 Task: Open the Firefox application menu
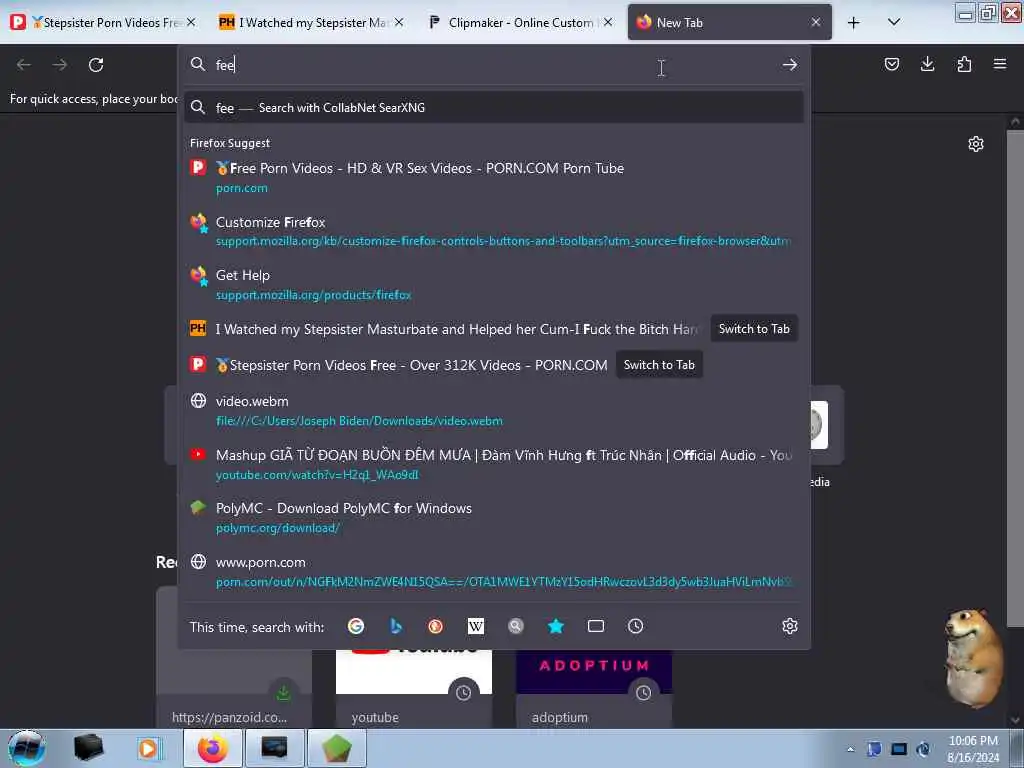coord(1000,64)
